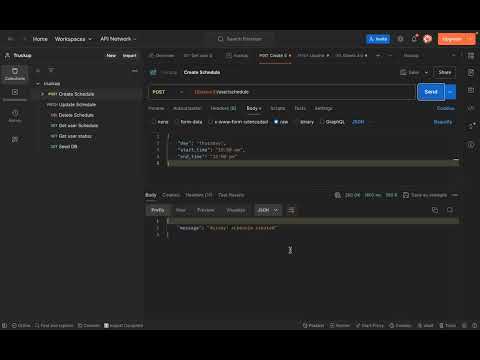The image size is (480, 360).
Task: Select the raw body type
Action: coord(281,122)
